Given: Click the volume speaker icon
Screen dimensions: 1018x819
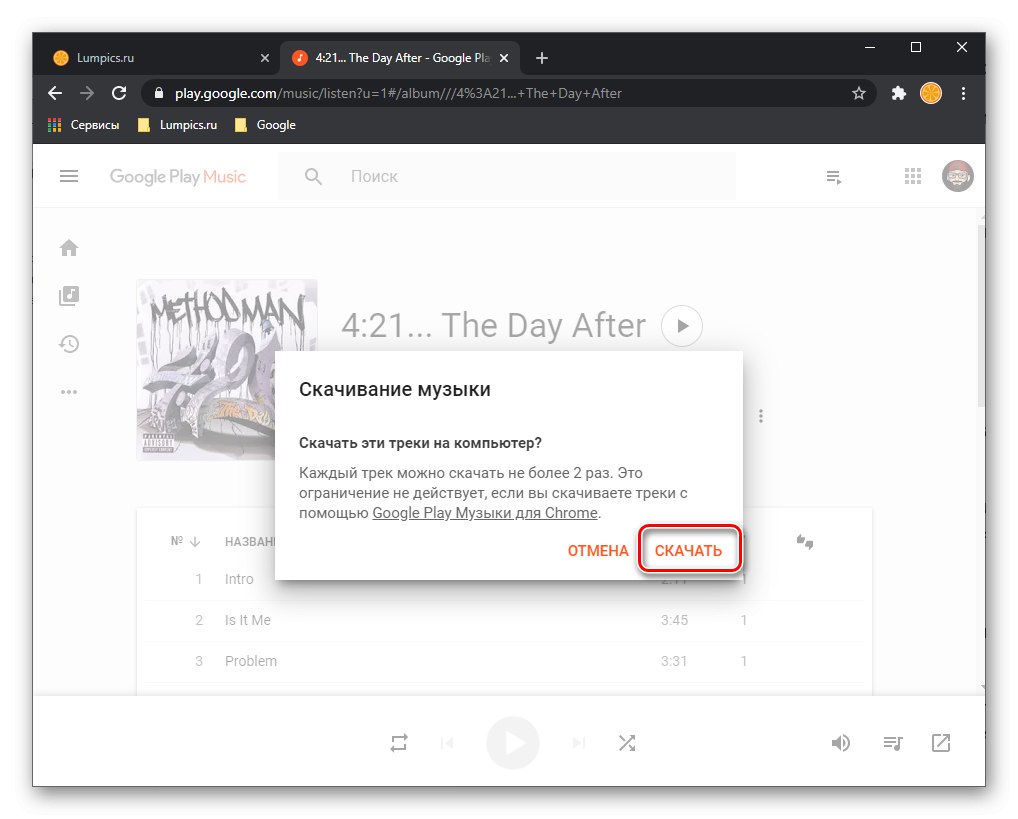Looking at the screenshot, I should click(841, 742).
